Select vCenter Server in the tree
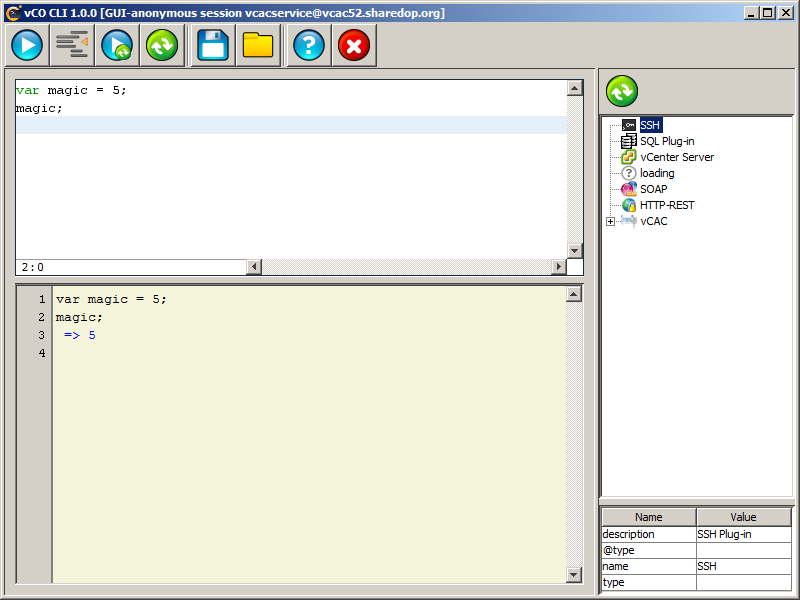The width and height of the screenshot is (800, 600). pyautogui.click(x=677, y=157)
